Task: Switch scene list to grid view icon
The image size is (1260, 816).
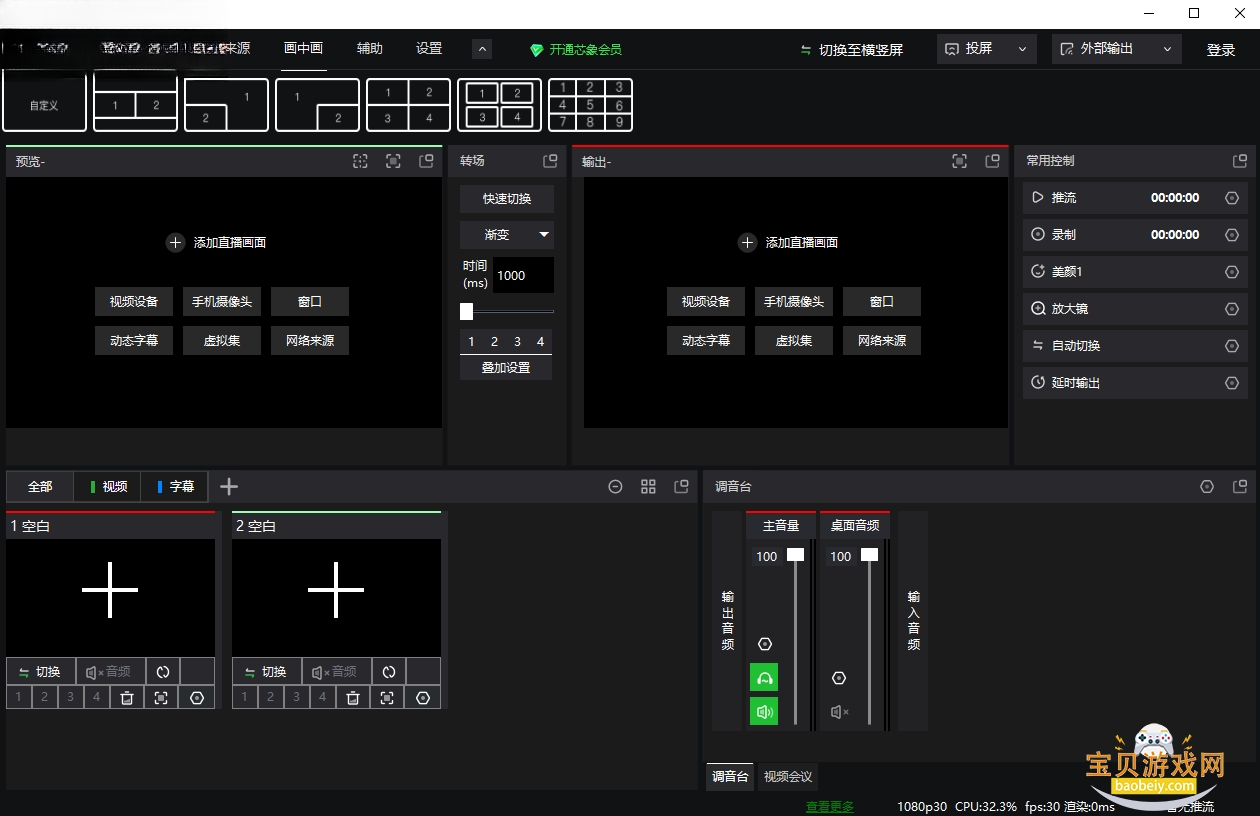Action: pyautogui.click(x=648, y=486)
